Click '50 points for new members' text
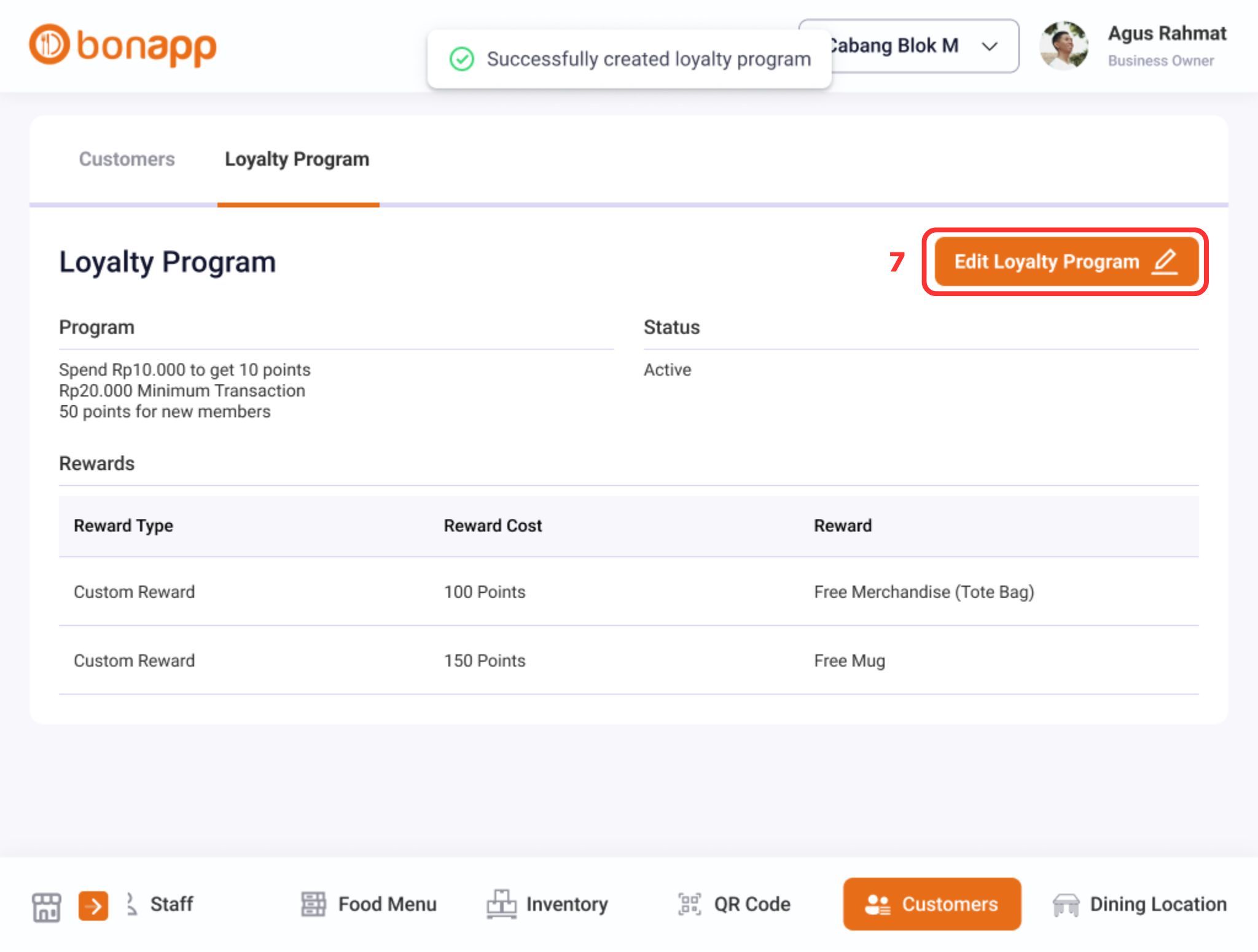Screen dimensions: 1258x952 [165, 412]
